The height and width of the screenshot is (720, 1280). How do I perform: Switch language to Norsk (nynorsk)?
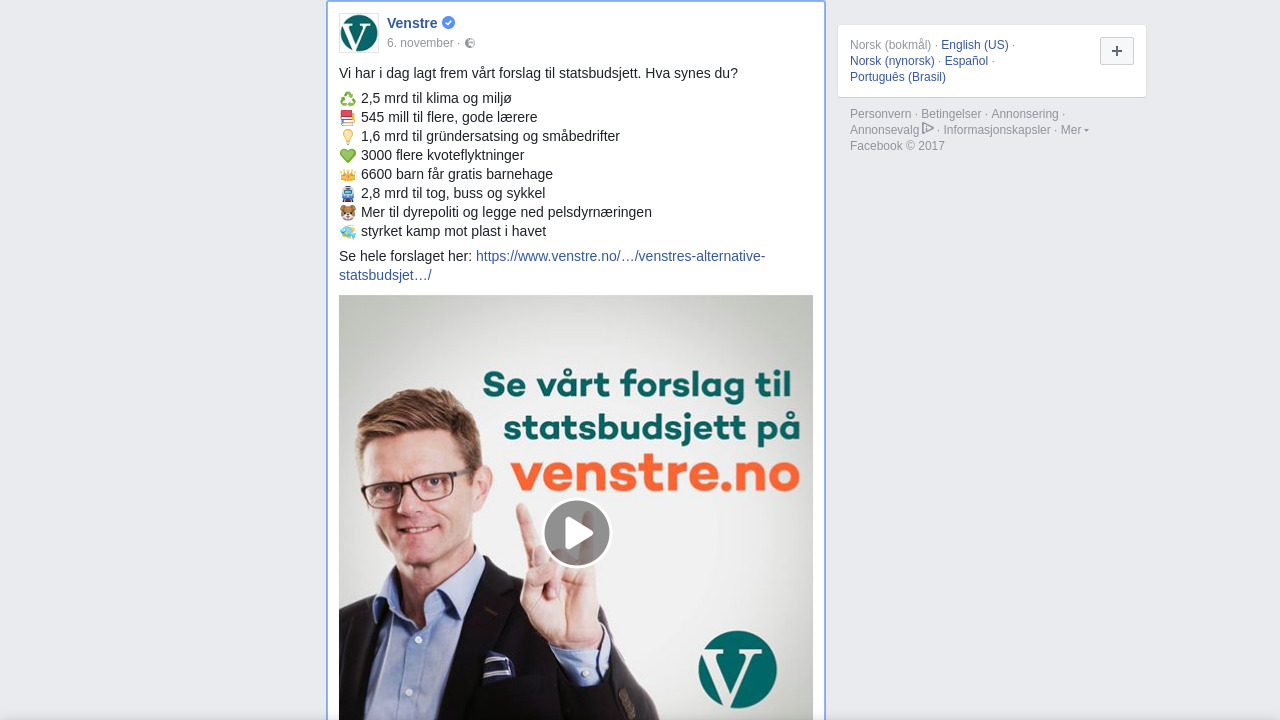[892, 61]
